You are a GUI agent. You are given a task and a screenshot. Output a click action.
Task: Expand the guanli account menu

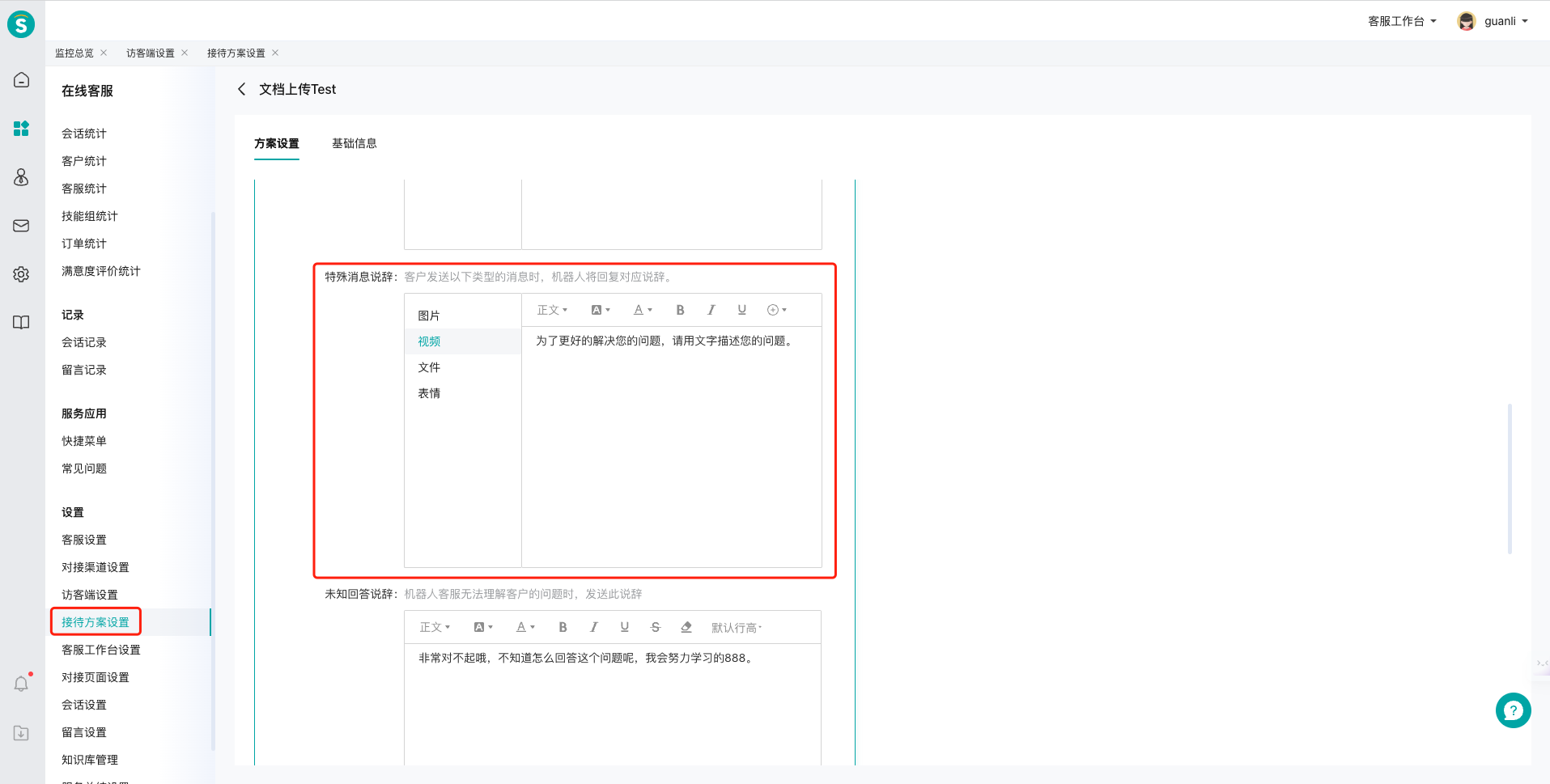point(1506,21)
